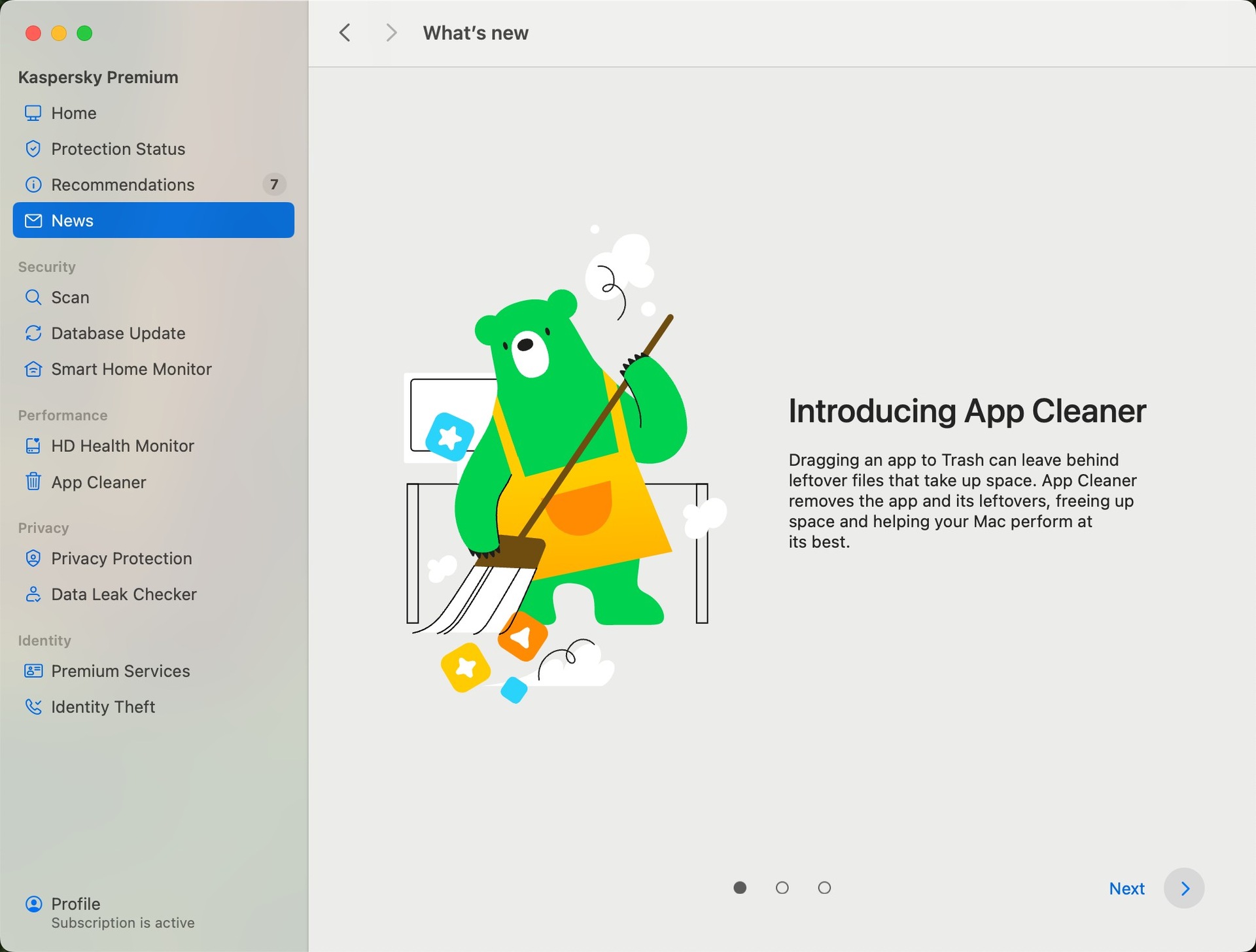This screenshot has width=1256, height=952.
Task: Click the What's new title
Action: coord(476,33)
